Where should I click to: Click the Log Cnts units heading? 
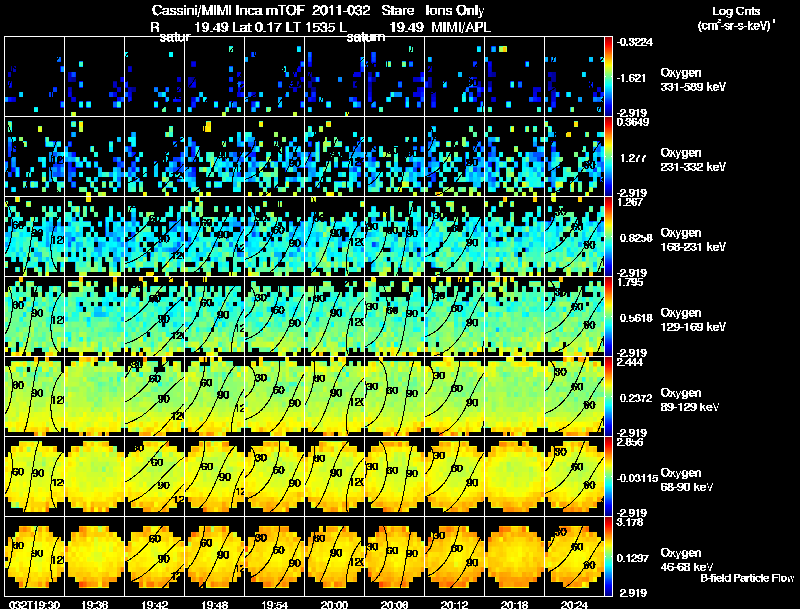tap(736, 18)
